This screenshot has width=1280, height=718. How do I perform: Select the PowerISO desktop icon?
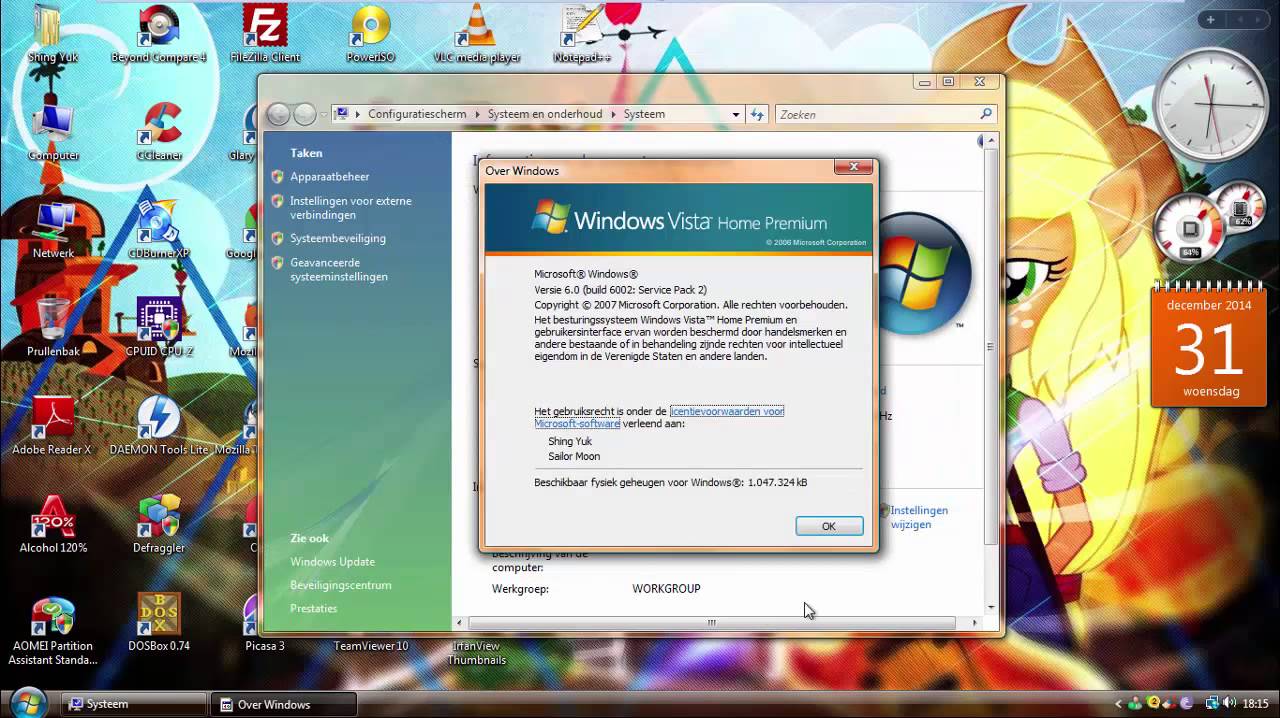(x=370, y=33)
